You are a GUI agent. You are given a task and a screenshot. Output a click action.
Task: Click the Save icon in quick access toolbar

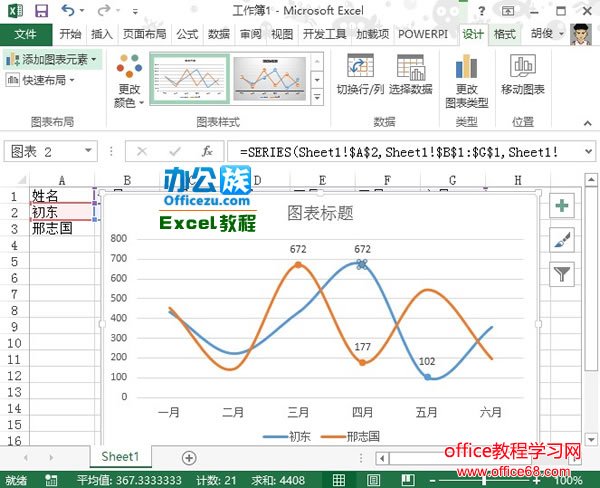[x=41, y=11]
